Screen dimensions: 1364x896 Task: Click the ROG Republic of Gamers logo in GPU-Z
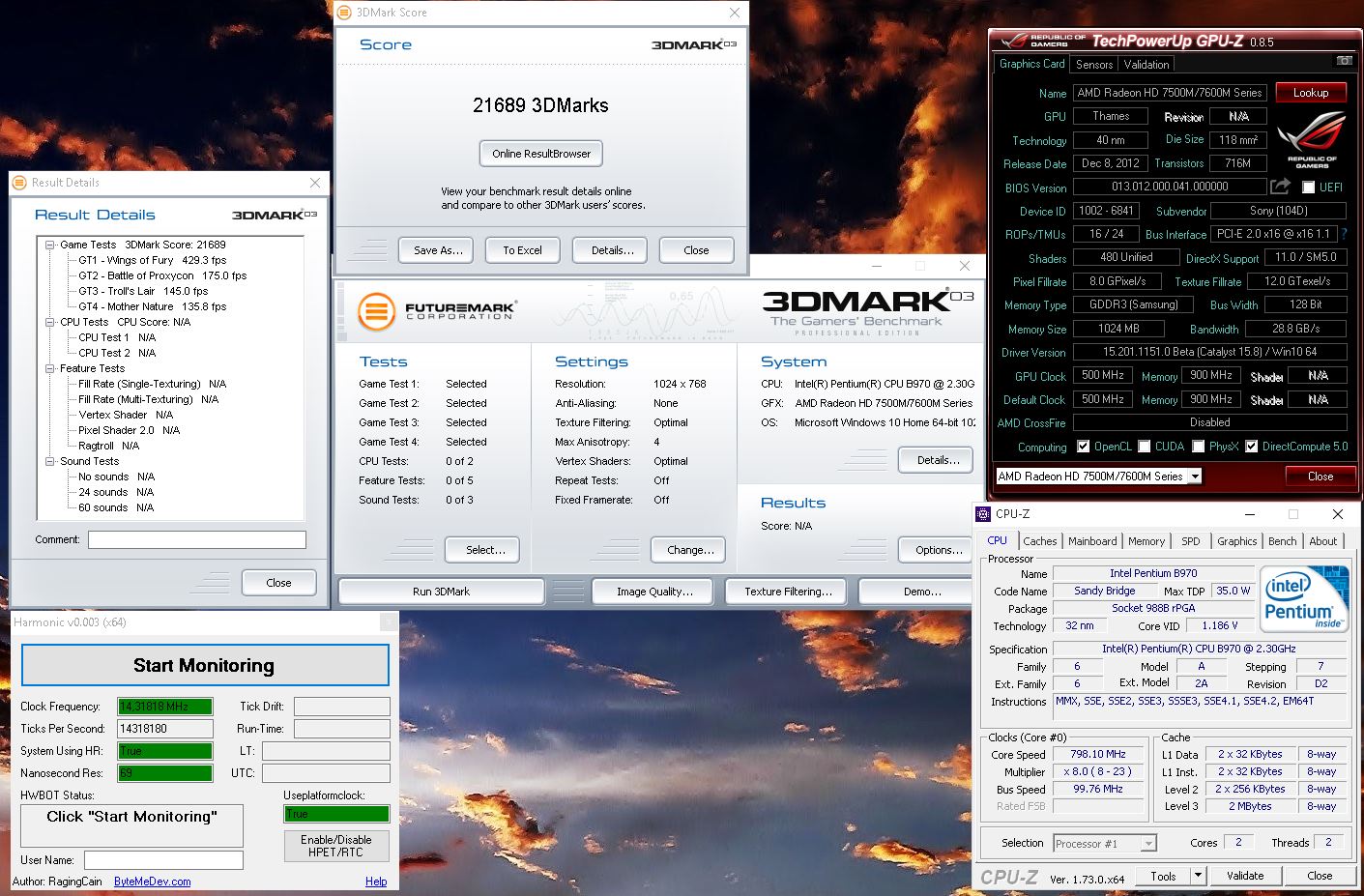point(1312,140)
